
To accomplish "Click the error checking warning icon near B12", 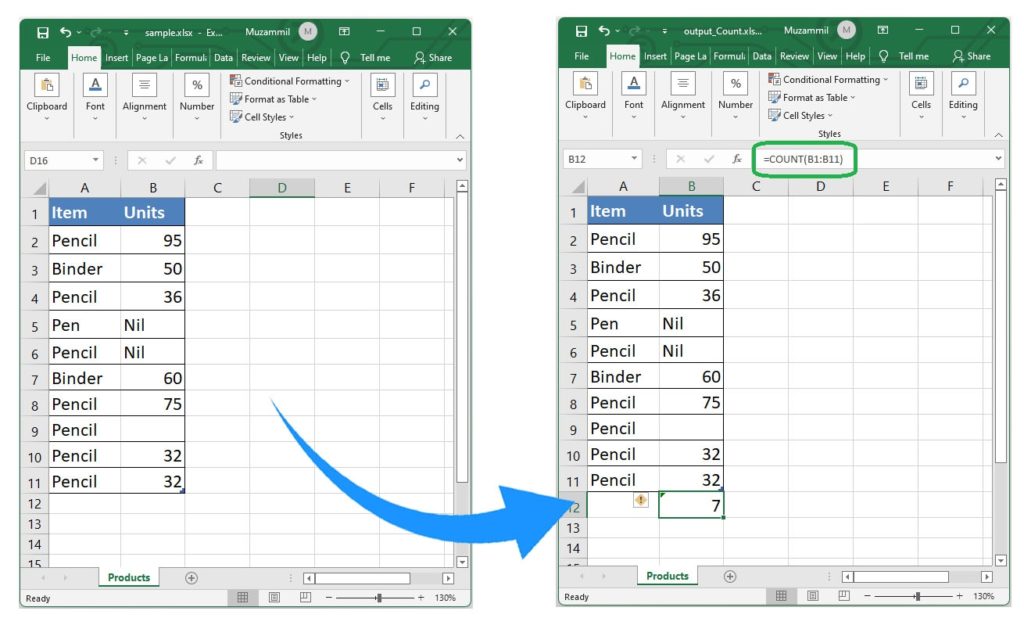I will (641, 500).
